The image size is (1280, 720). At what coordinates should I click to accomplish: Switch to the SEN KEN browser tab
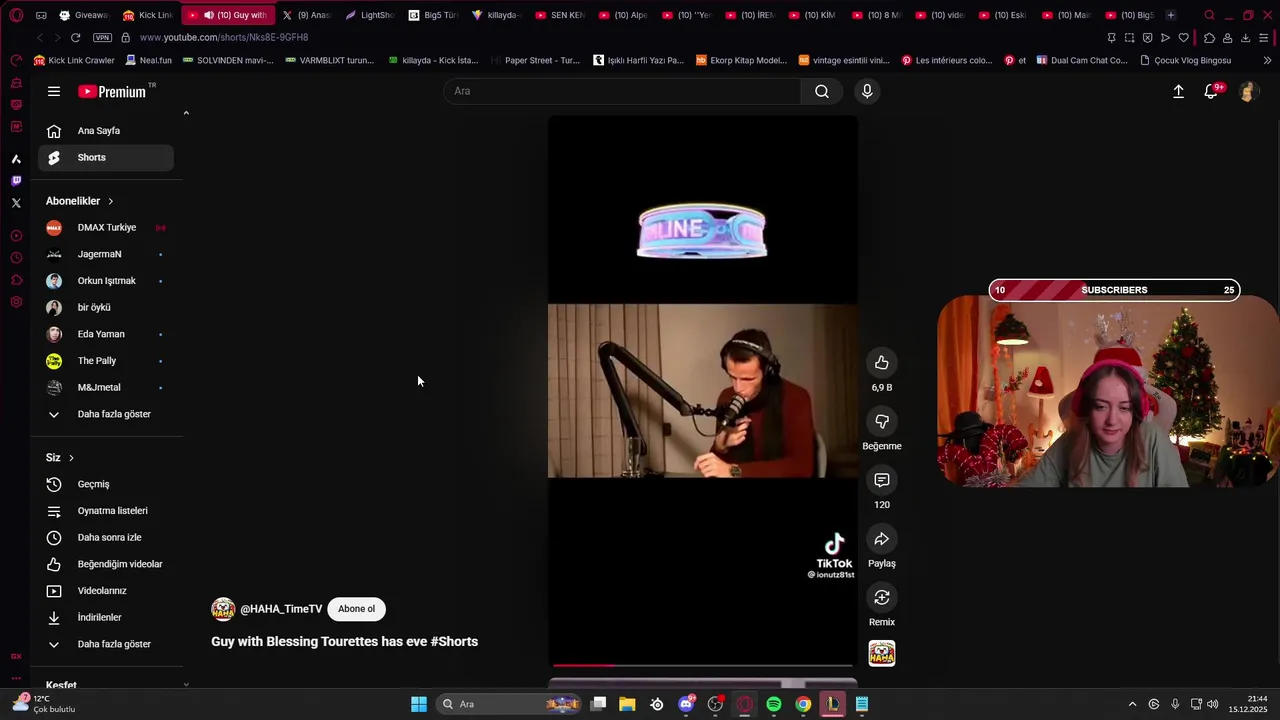tap(560, 15)
